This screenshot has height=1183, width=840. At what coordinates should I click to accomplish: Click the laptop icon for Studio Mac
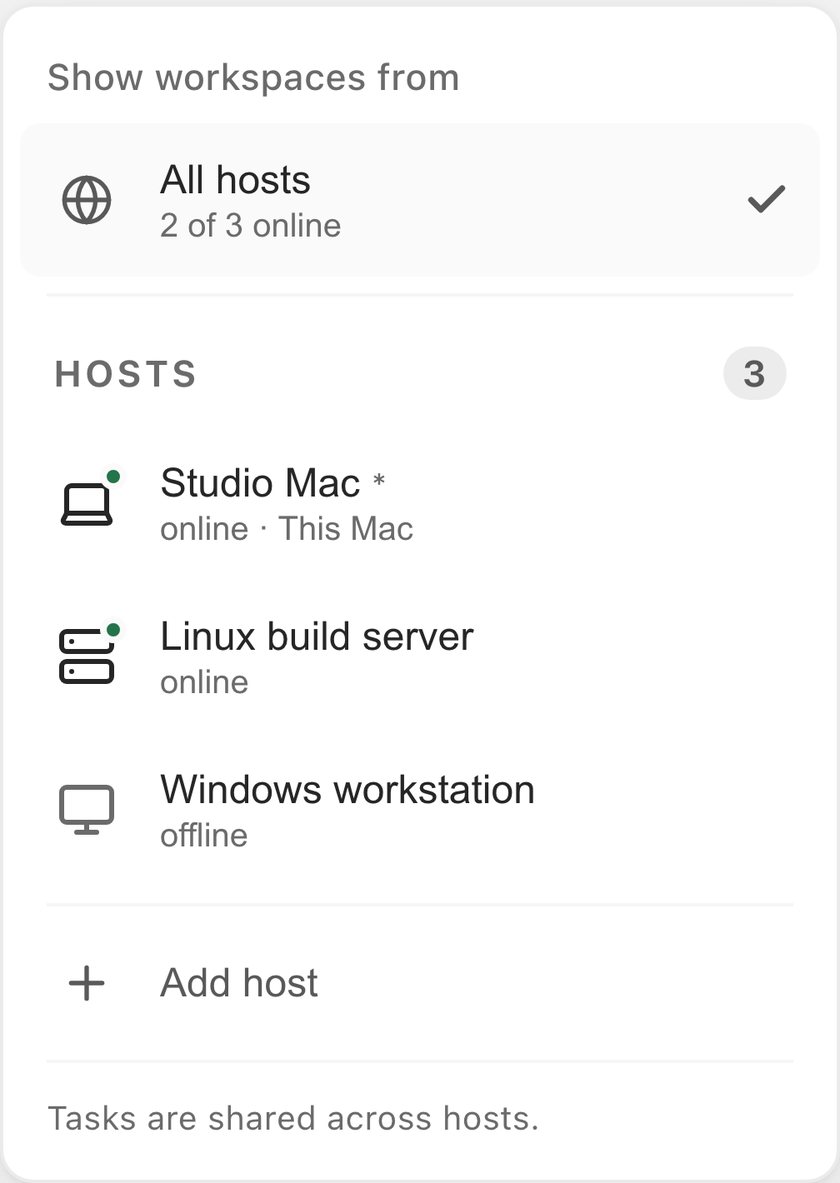click(x=86, y=504)
